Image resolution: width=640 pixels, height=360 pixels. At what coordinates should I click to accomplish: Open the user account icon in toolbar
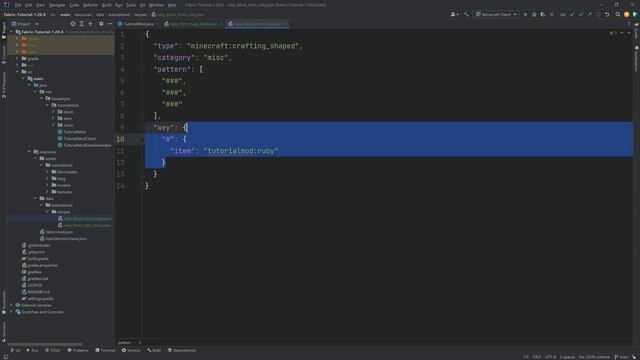pyautogui.click(x=454, y=14)
